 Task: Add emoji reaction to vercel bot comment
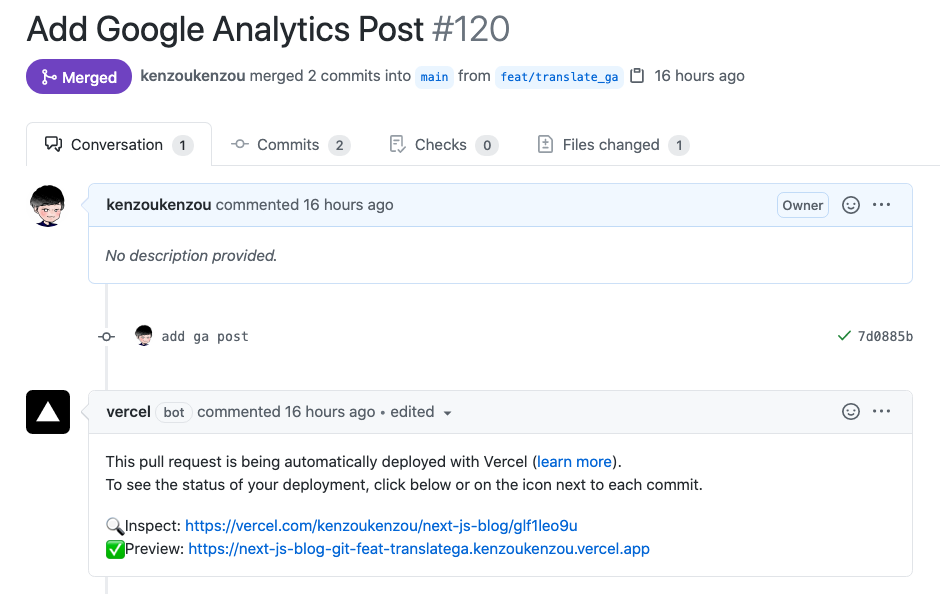[x=851, y=412]
